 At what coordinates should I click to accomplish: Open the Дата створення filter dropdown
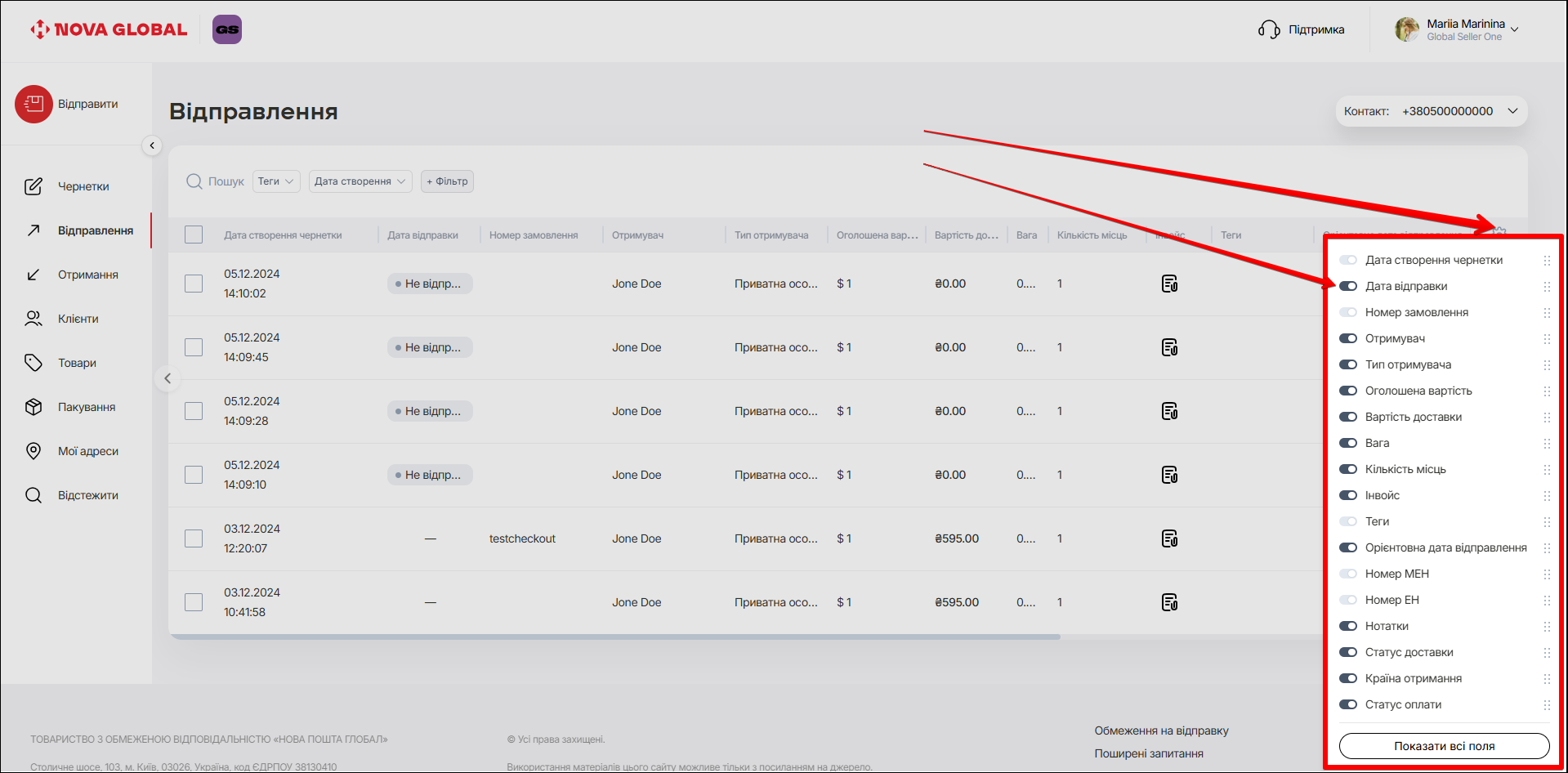(x=360, y=181)
